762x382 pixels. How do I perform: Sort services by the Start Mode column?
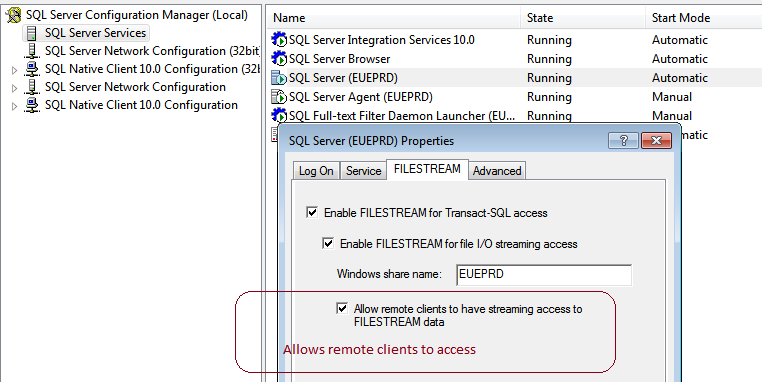680,18
